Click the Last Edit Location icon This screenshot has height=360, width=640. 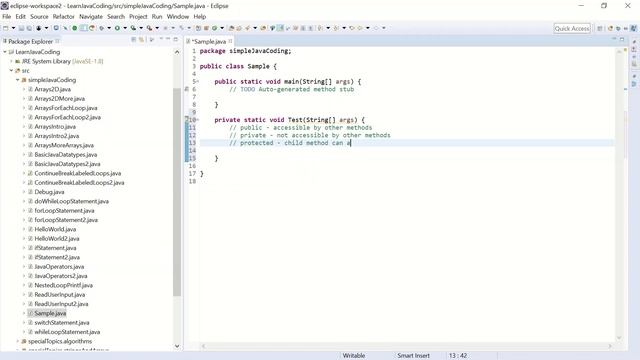pos(352,28)
